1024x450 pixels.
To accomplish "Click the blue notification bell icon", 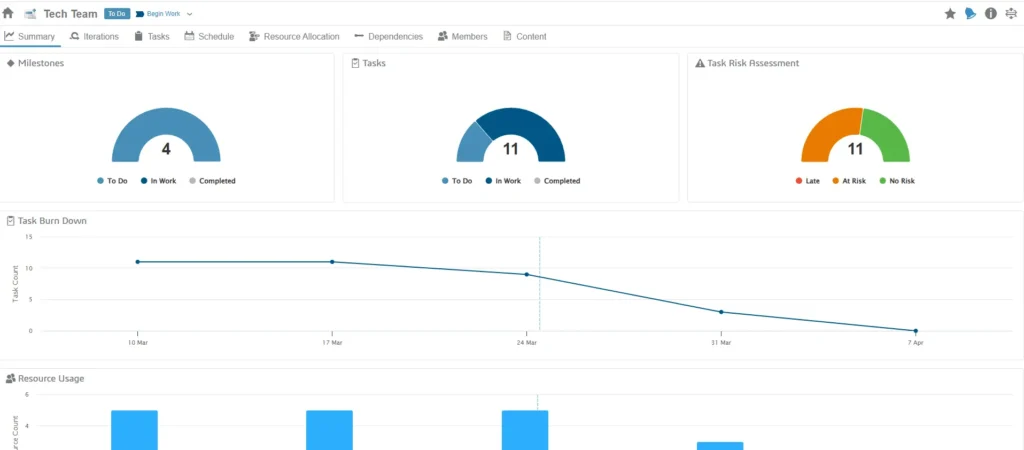I will pos(970,14).
